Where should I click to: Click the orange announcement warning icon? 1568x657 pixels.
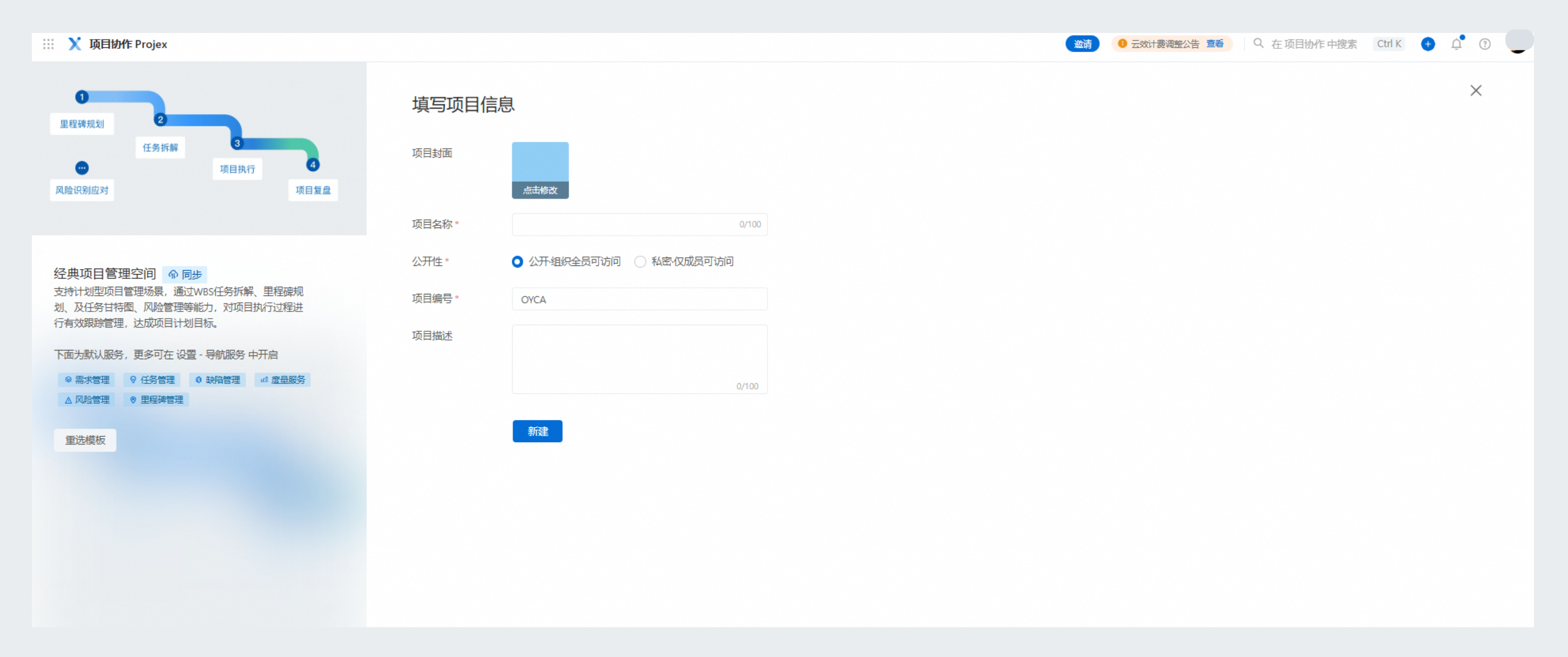1122,44
